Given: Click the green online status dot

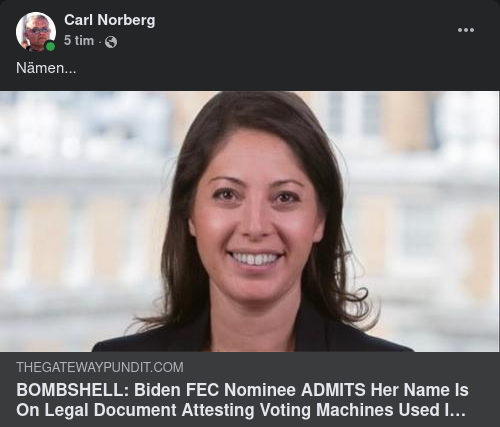Looking at the screenshot, I should point(50,46).
